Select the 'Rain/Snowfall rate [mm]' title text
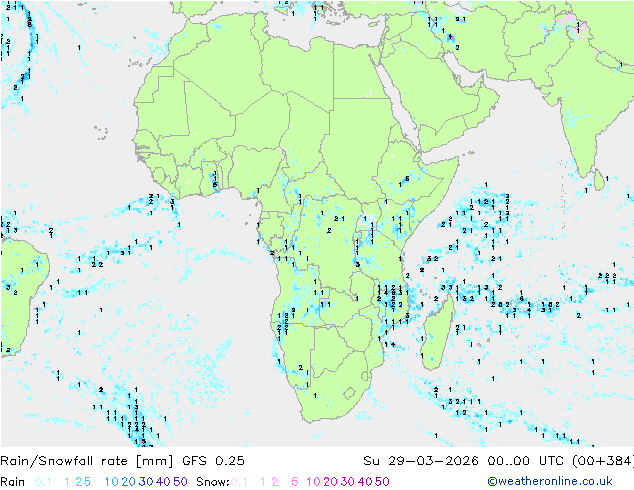 pos(87,461)
